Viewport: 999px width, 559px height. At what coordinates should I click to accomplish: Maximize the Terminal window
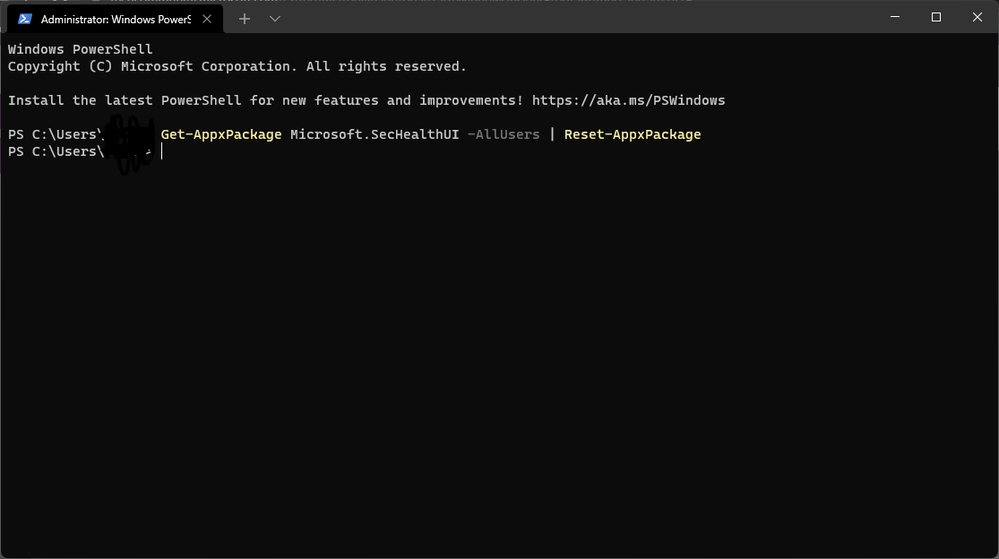pos(936,17)
